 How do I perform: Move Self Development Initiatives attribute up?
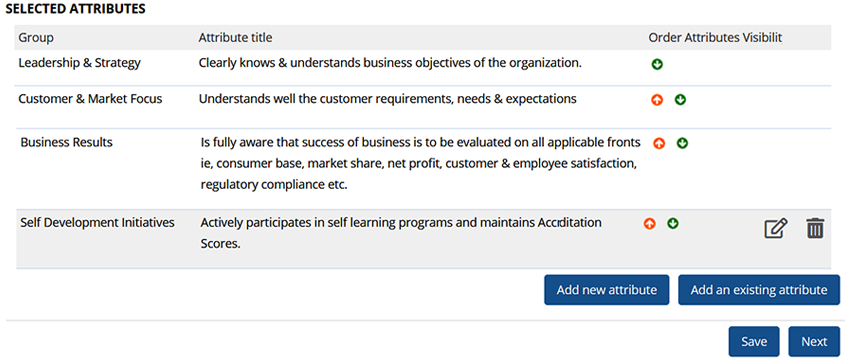(650, 224)
